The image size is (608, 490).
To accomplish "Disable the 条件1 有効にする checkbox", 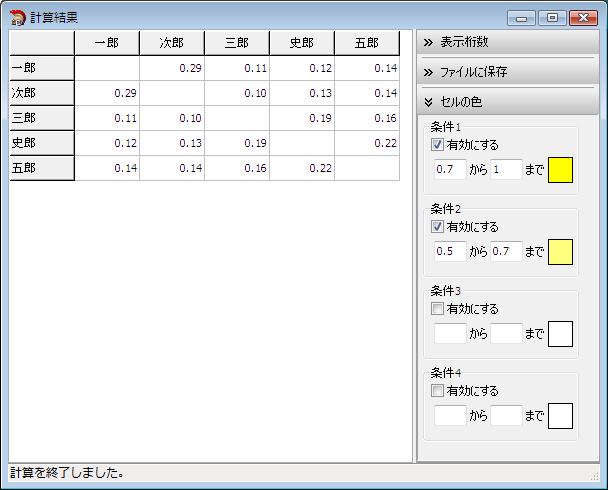I will click(x=437, y=145).
